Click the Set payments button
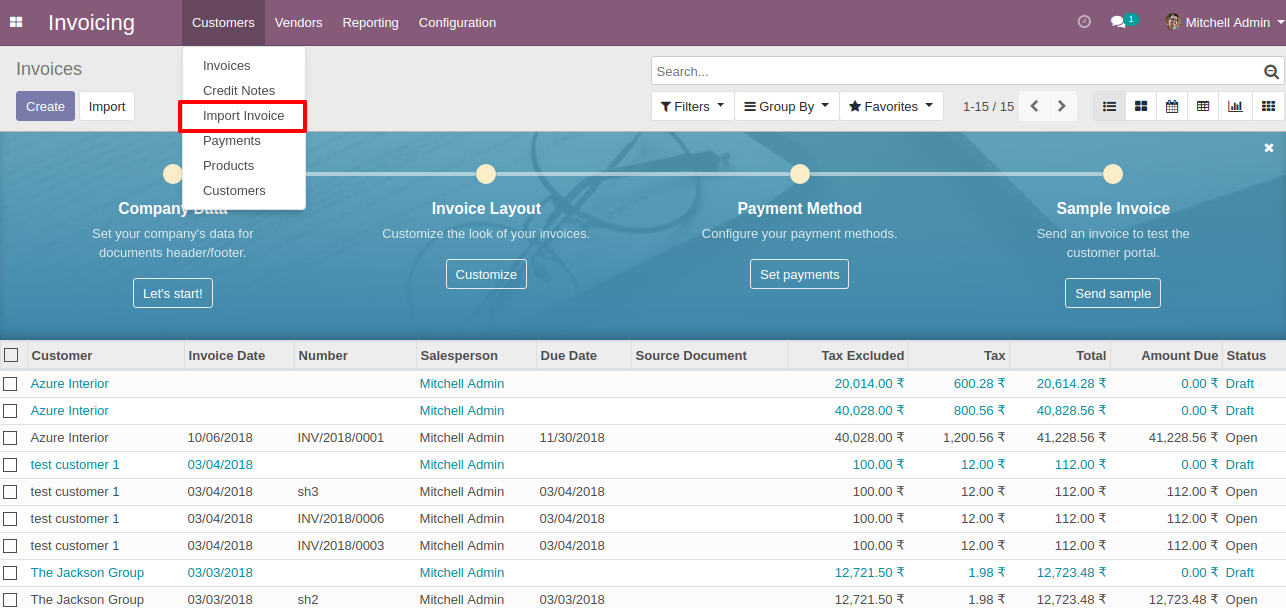This screenshot has width=1286, height=608. coord(799,274)
